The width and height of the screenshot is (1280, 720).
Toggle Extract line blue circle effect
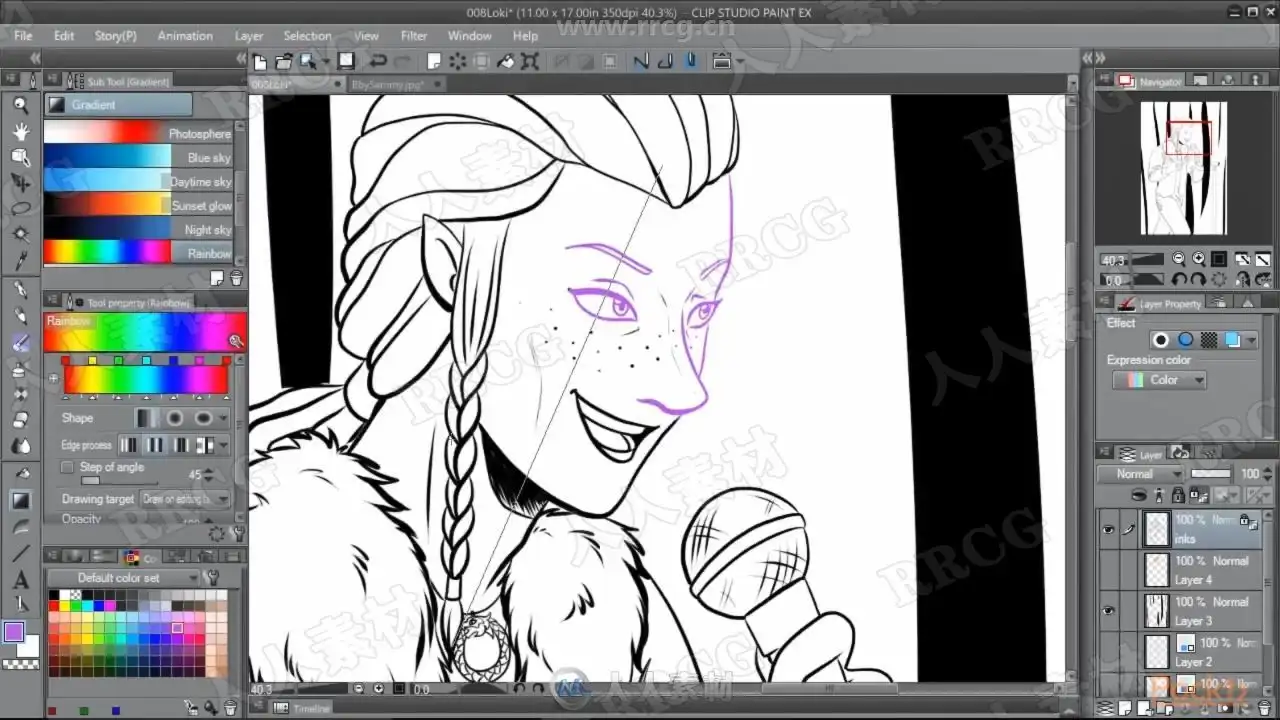[1185, 340]
